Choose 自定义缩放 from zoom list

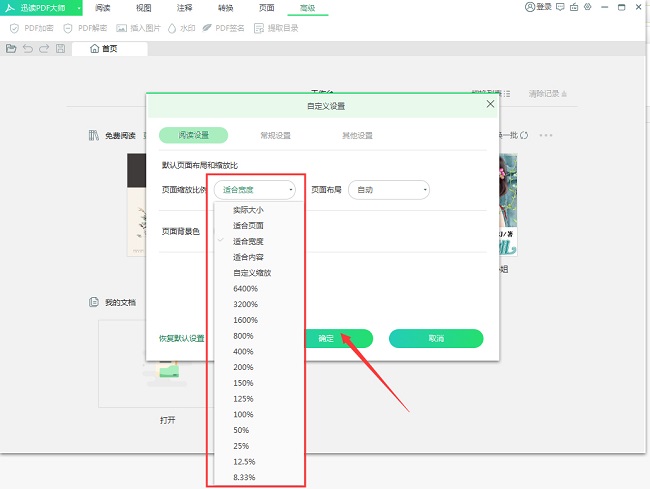tap(259, 273)
